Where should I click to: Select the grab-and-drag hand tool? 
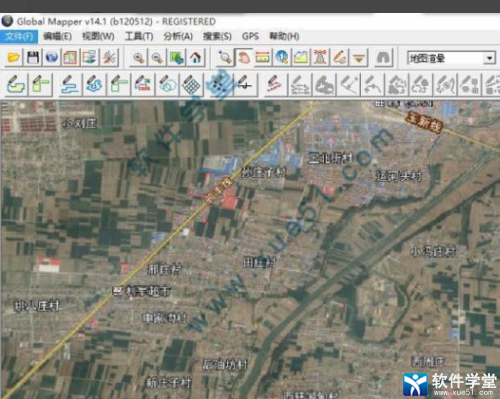click(244, 58)
